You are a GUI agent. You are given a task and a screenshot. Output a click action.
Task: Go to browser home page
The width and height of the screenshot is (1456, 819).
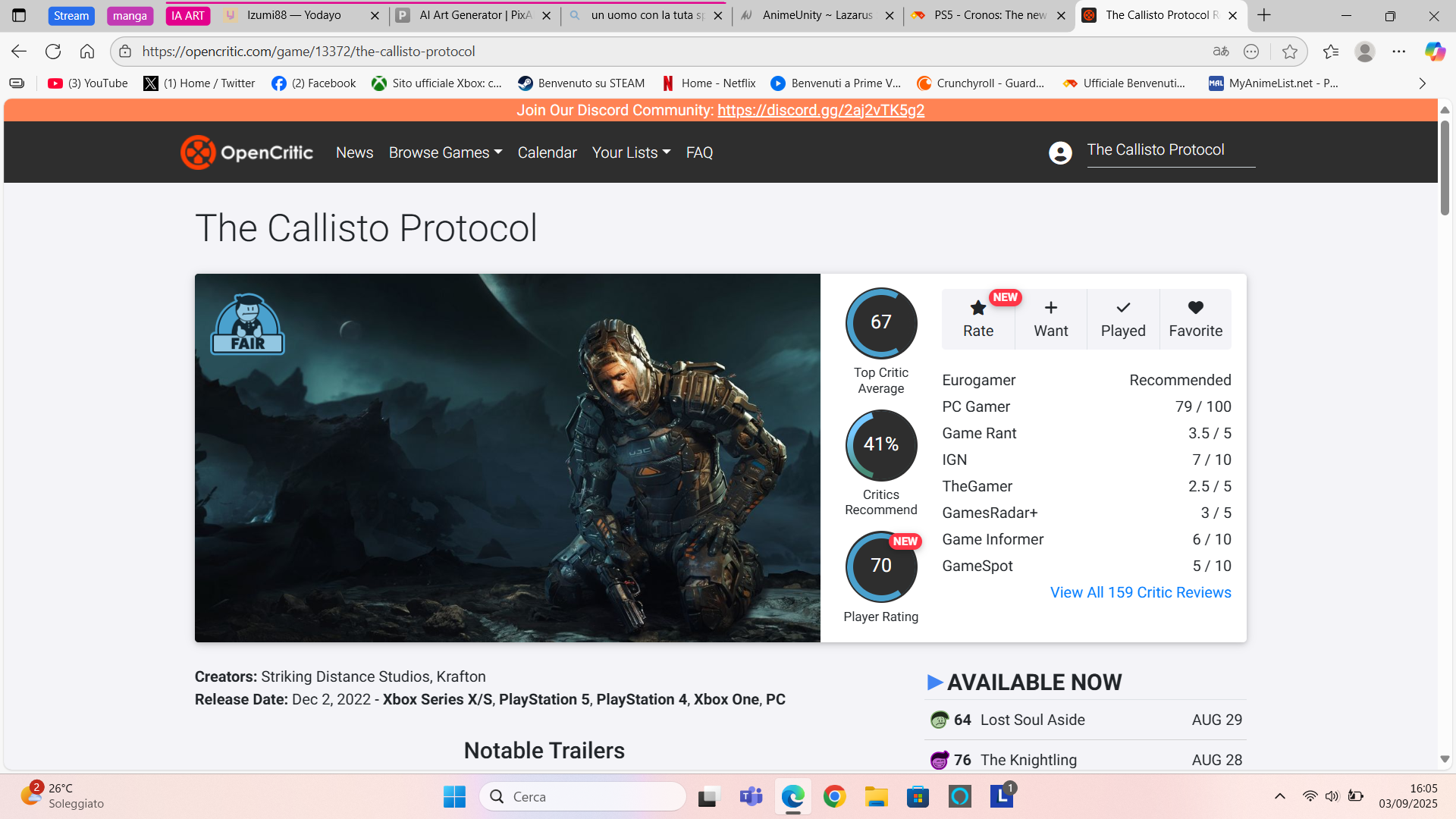tap(87, 52)
